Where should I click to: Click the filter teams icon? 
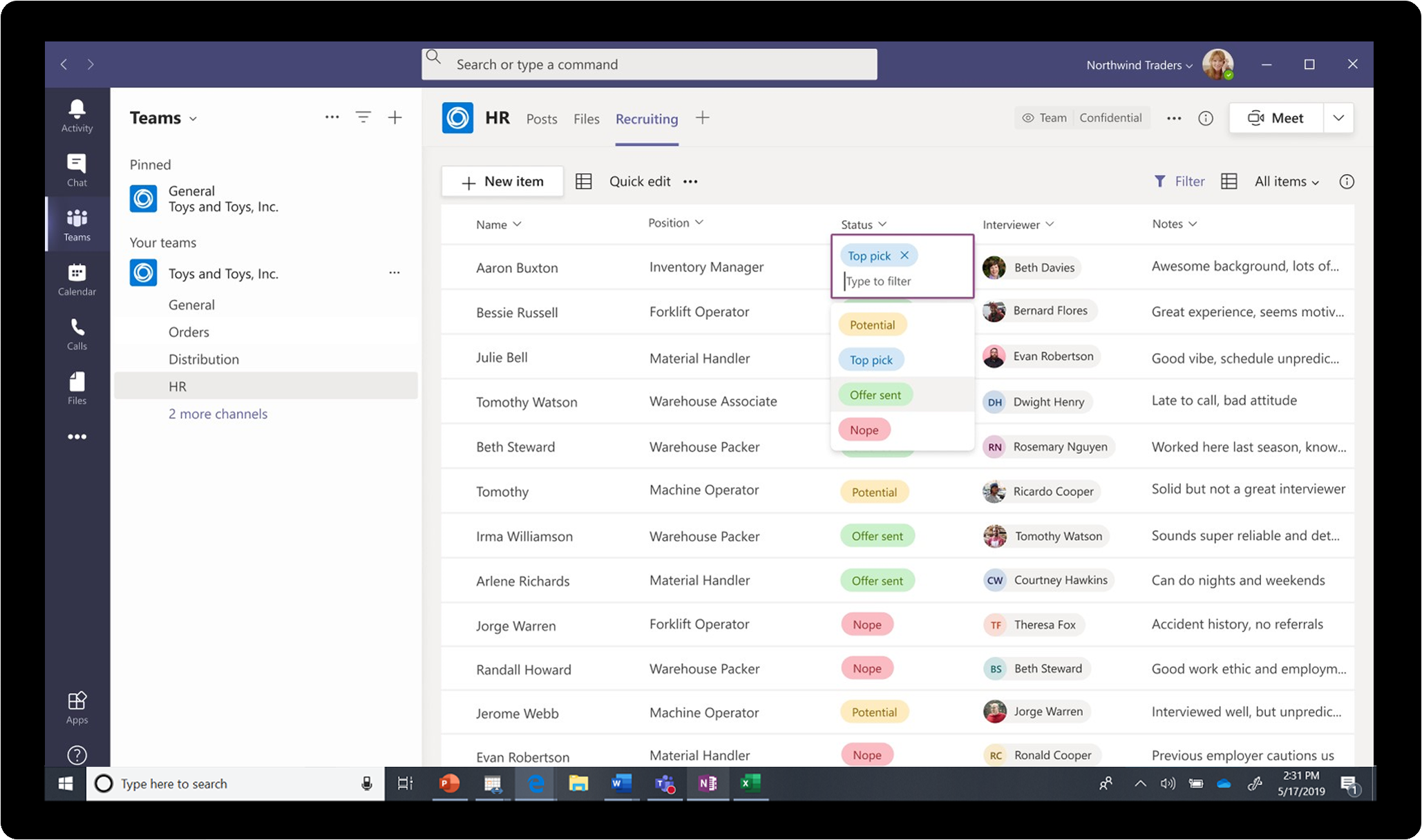(x=363, y=117)
